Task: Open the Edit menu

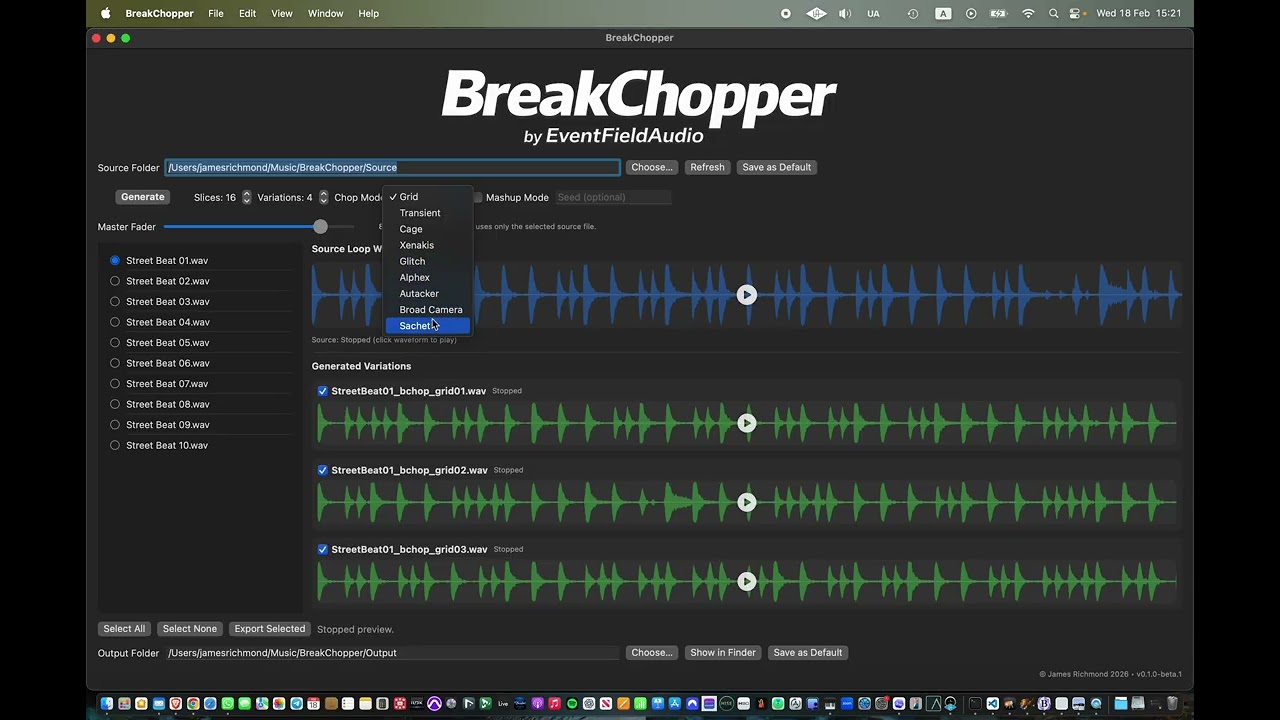Action: click(x=247, y=14)
